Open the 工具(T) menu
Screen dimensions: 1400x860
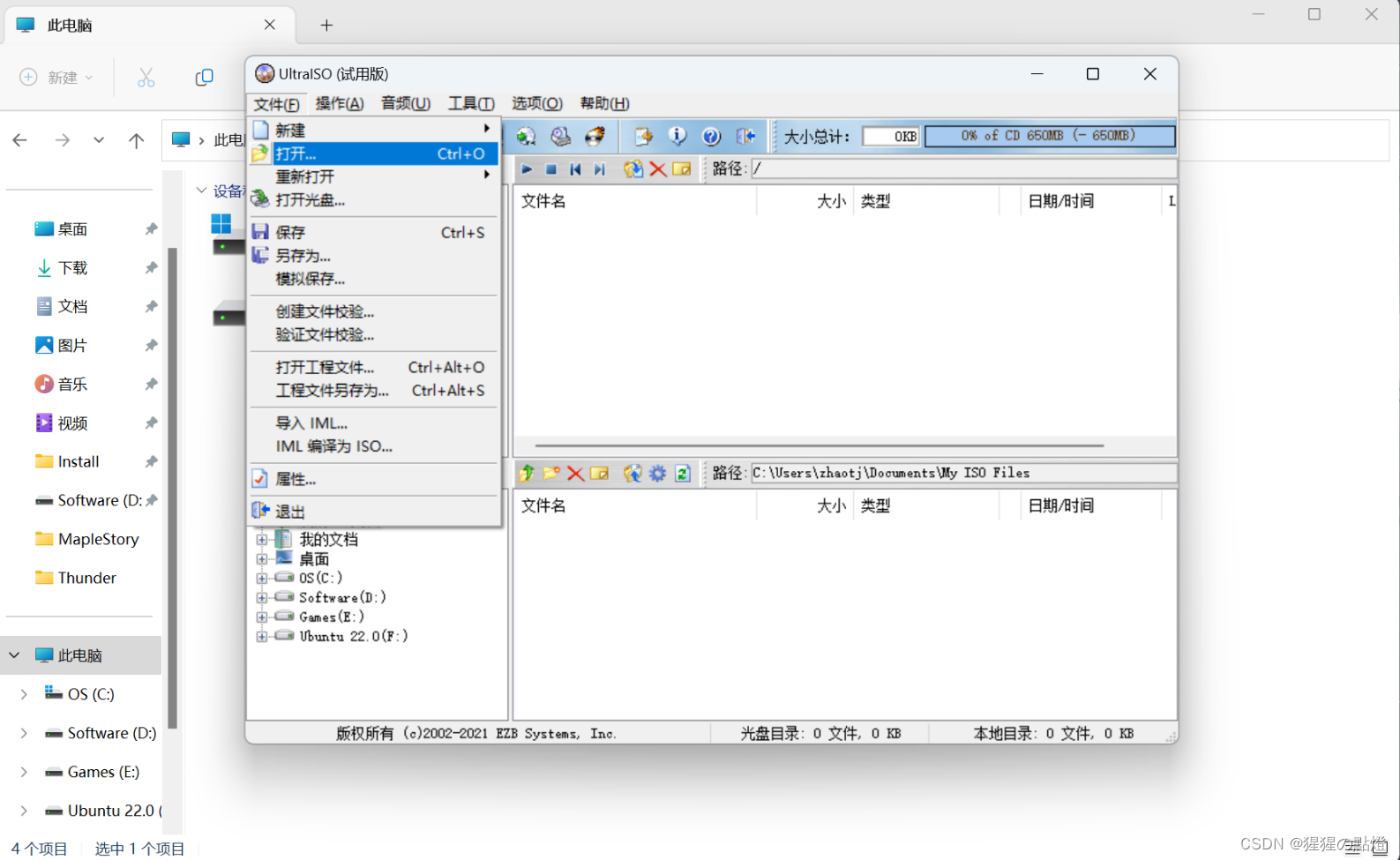[x=471, y=103]
